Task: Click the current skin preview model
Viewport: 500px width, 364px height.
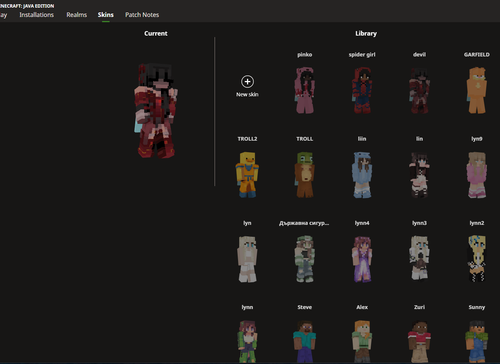Action: (x=156, y=111)
